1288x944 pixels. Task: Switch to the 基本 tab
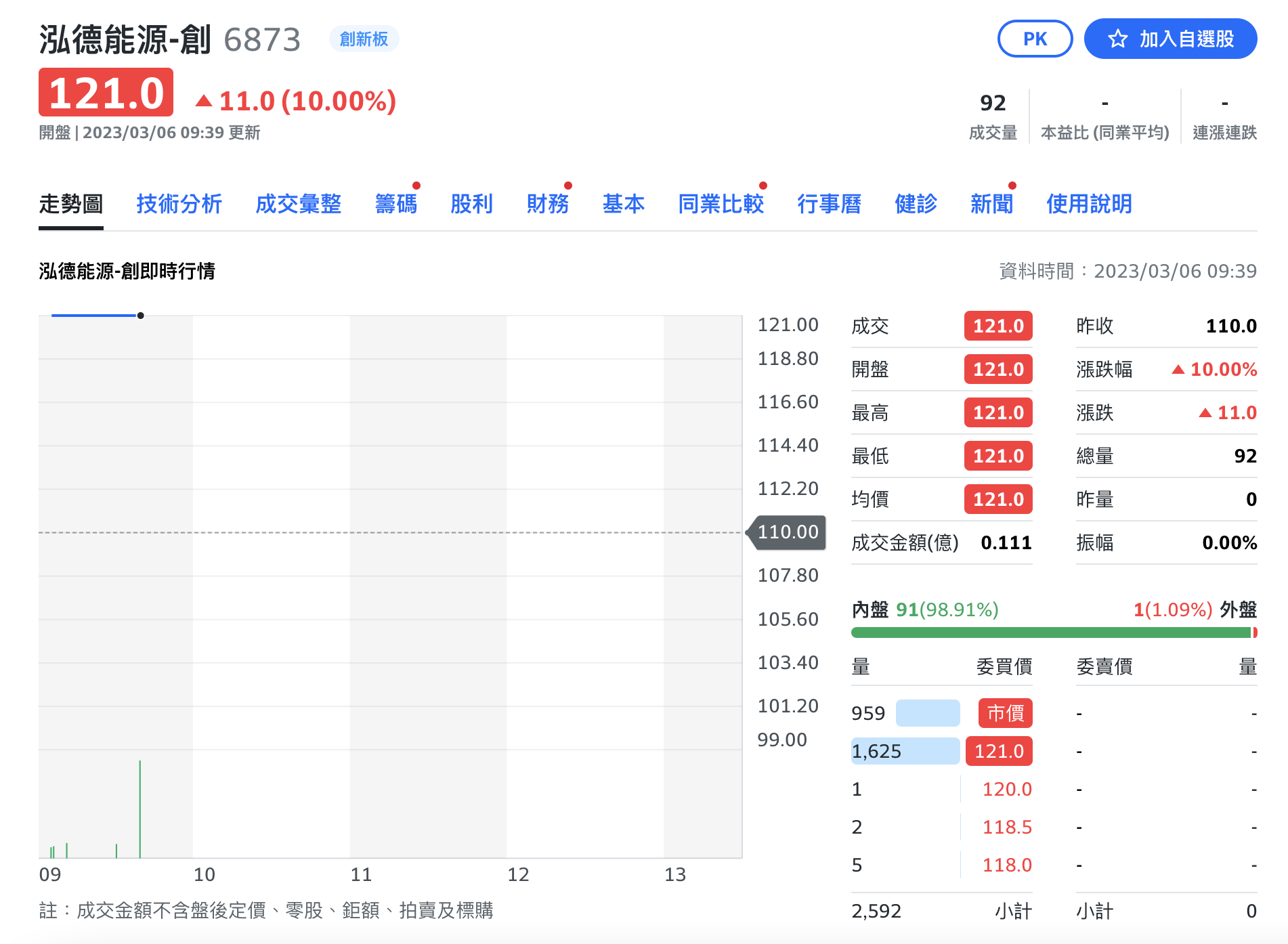(624, 204)
